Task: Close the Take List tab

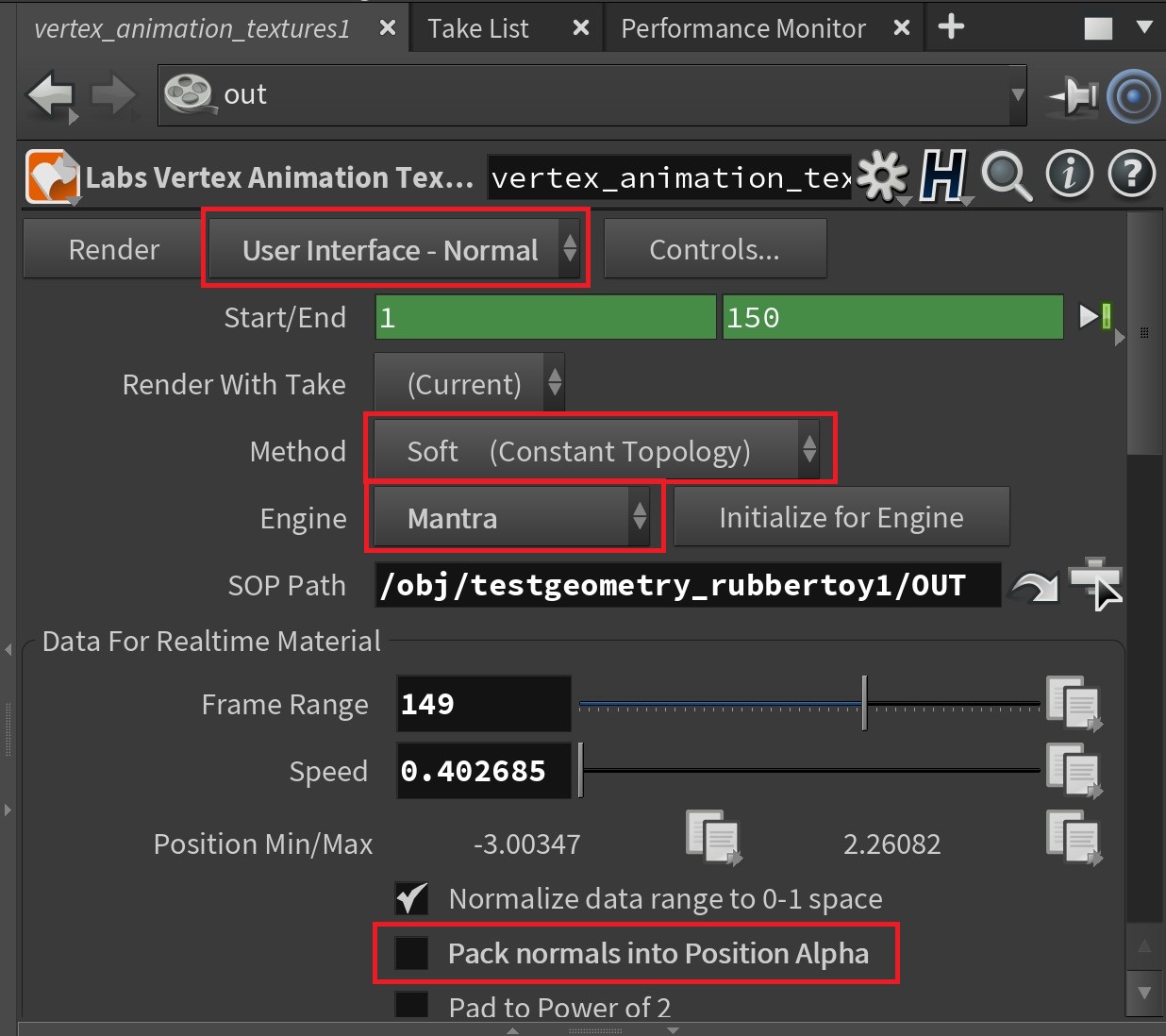Action: pos(581,28)
